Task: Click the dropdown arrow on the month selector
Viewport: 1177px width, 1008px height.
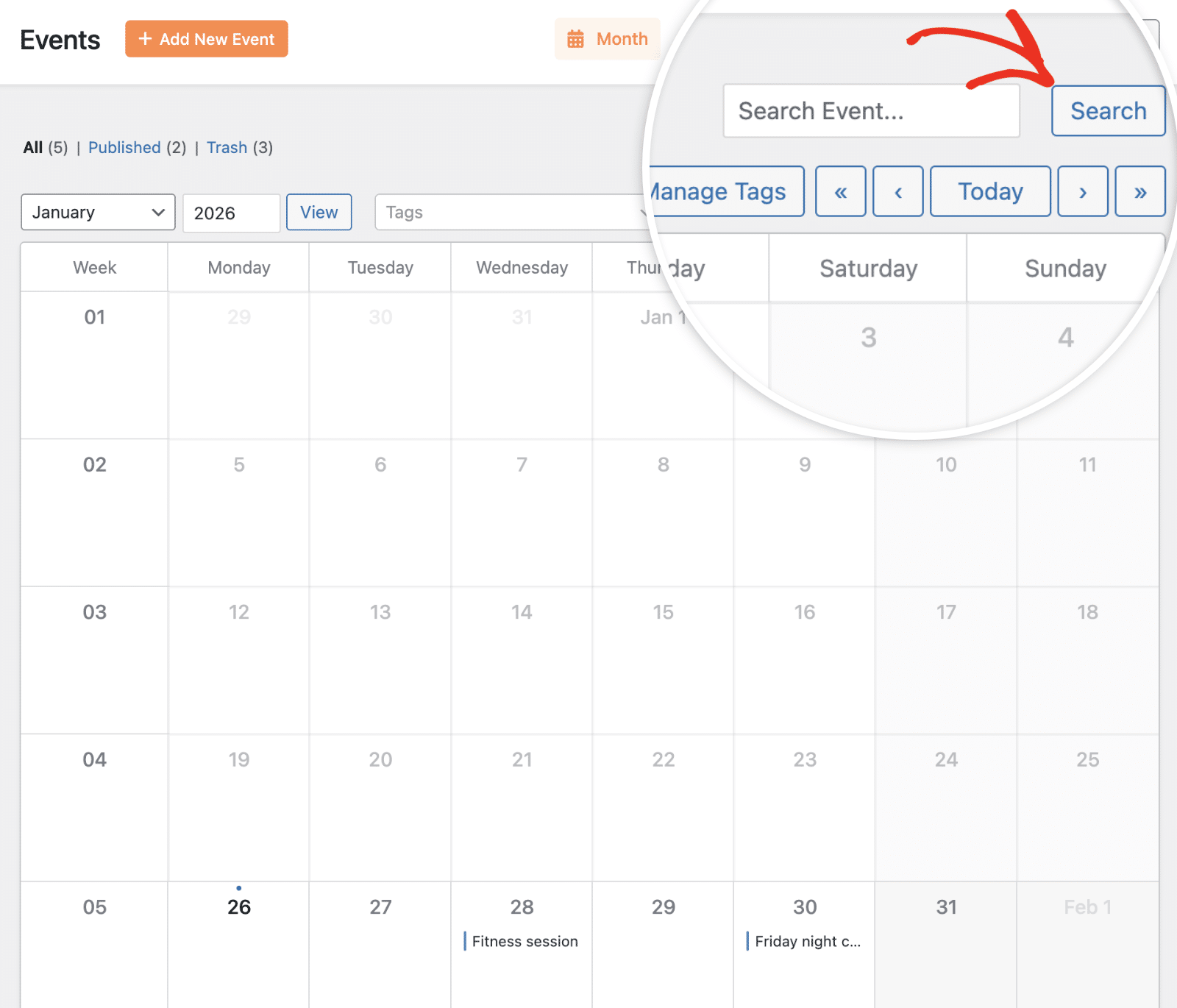Action: click(x=157, y=213)
